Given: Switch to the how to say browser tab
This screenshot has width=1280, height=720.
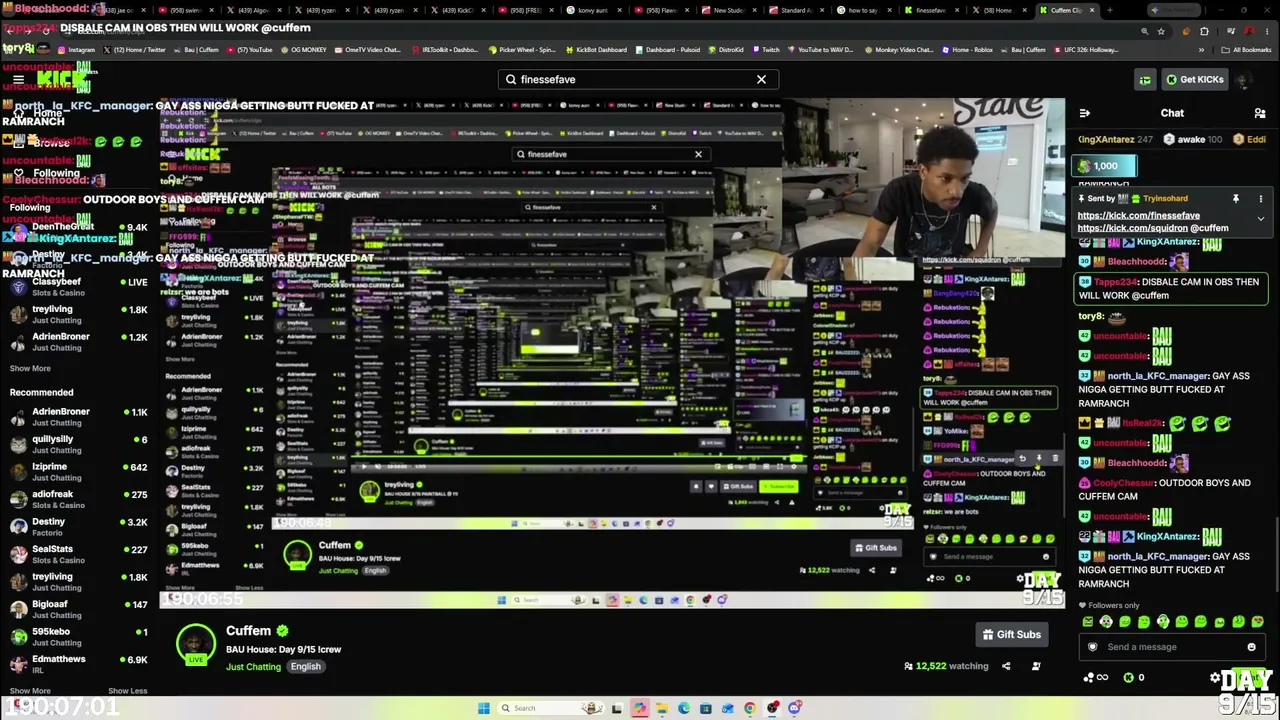Looking at the screenshot, I should tap(863, 10).
